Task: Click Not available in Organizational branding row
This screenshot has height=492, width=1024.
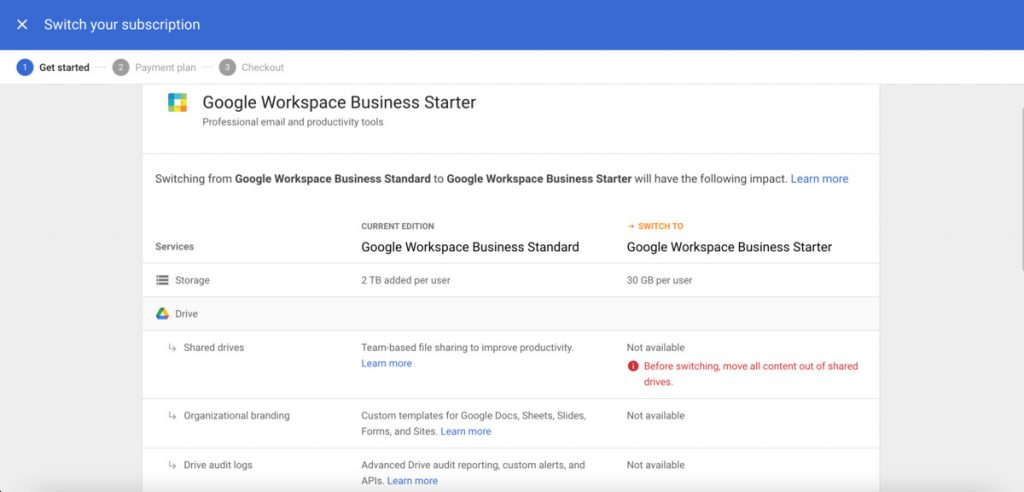Action: click(x=656, y=416)
